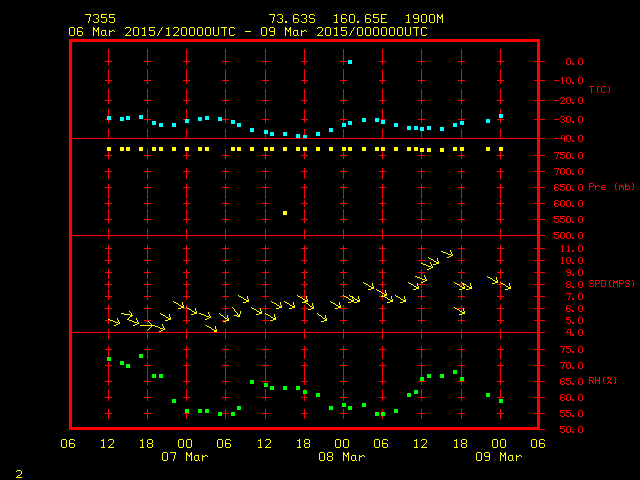Click the '09 Mar' date label
The height and width of the screenshot is (480, 640).
pyautogui.click(x=499, y=457)
